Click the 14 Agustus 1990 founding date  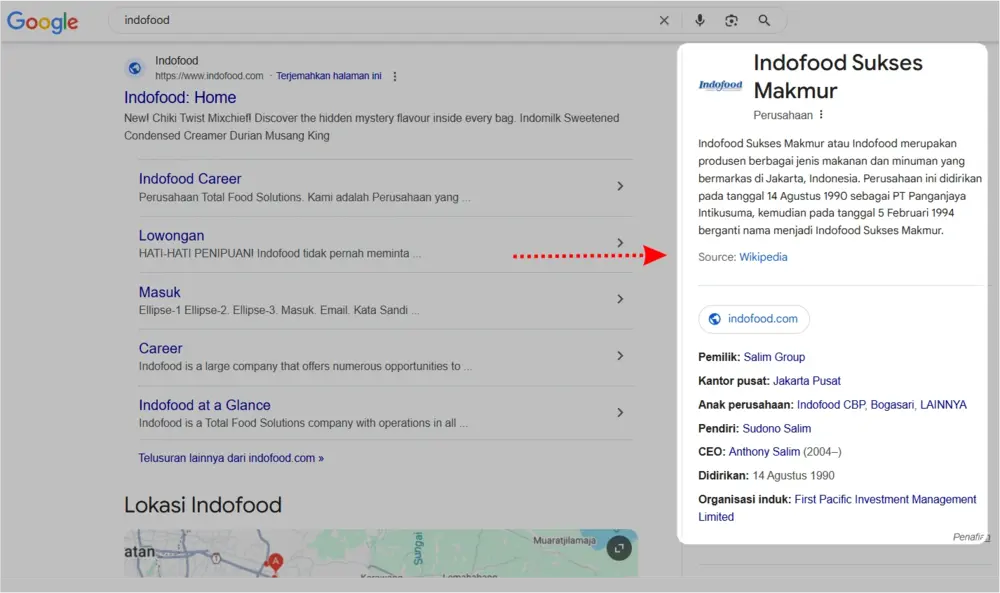pyautogui.click(x=793, y=476)
